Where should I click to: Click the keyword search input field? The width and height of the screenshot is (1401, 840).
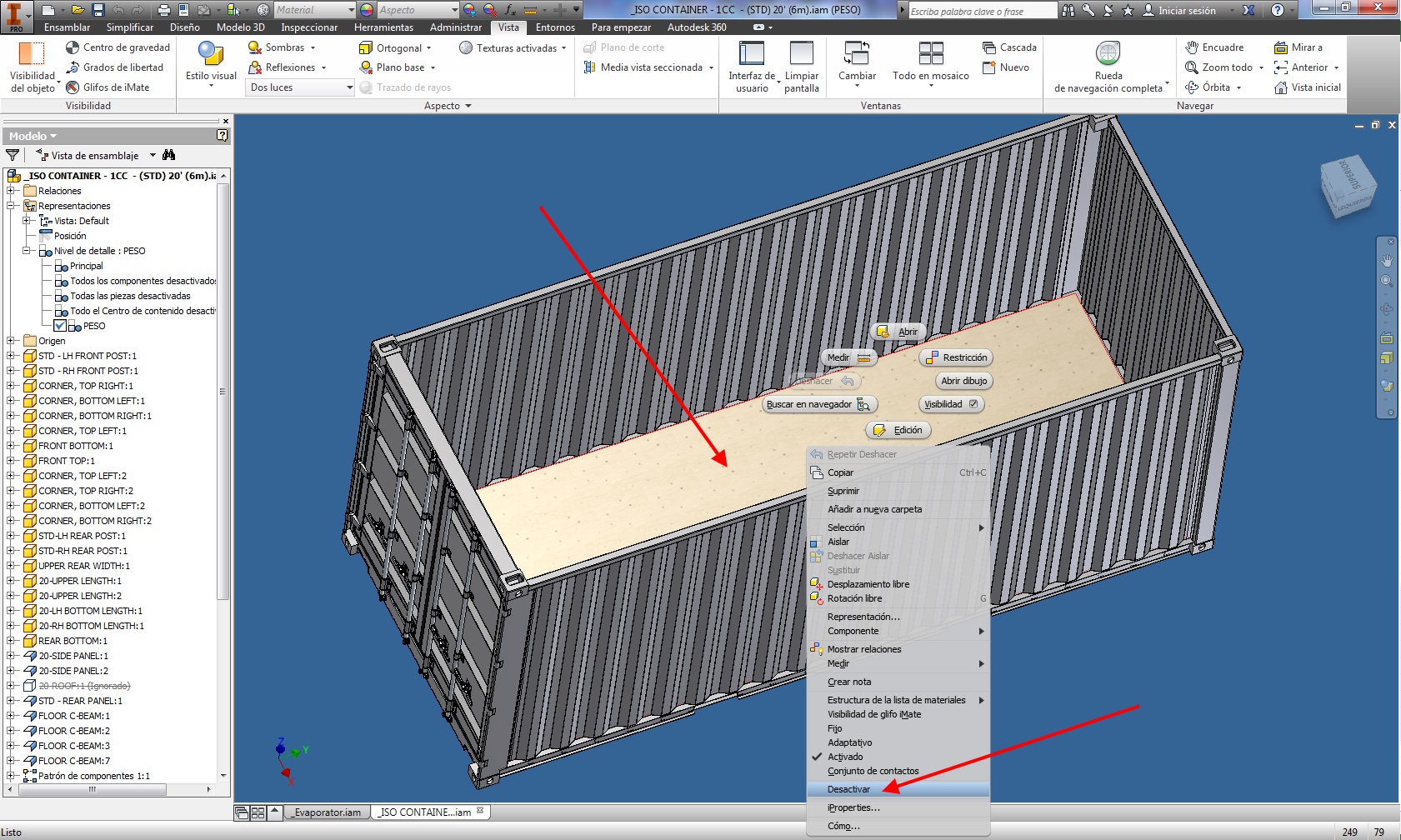tap(981, 11)
